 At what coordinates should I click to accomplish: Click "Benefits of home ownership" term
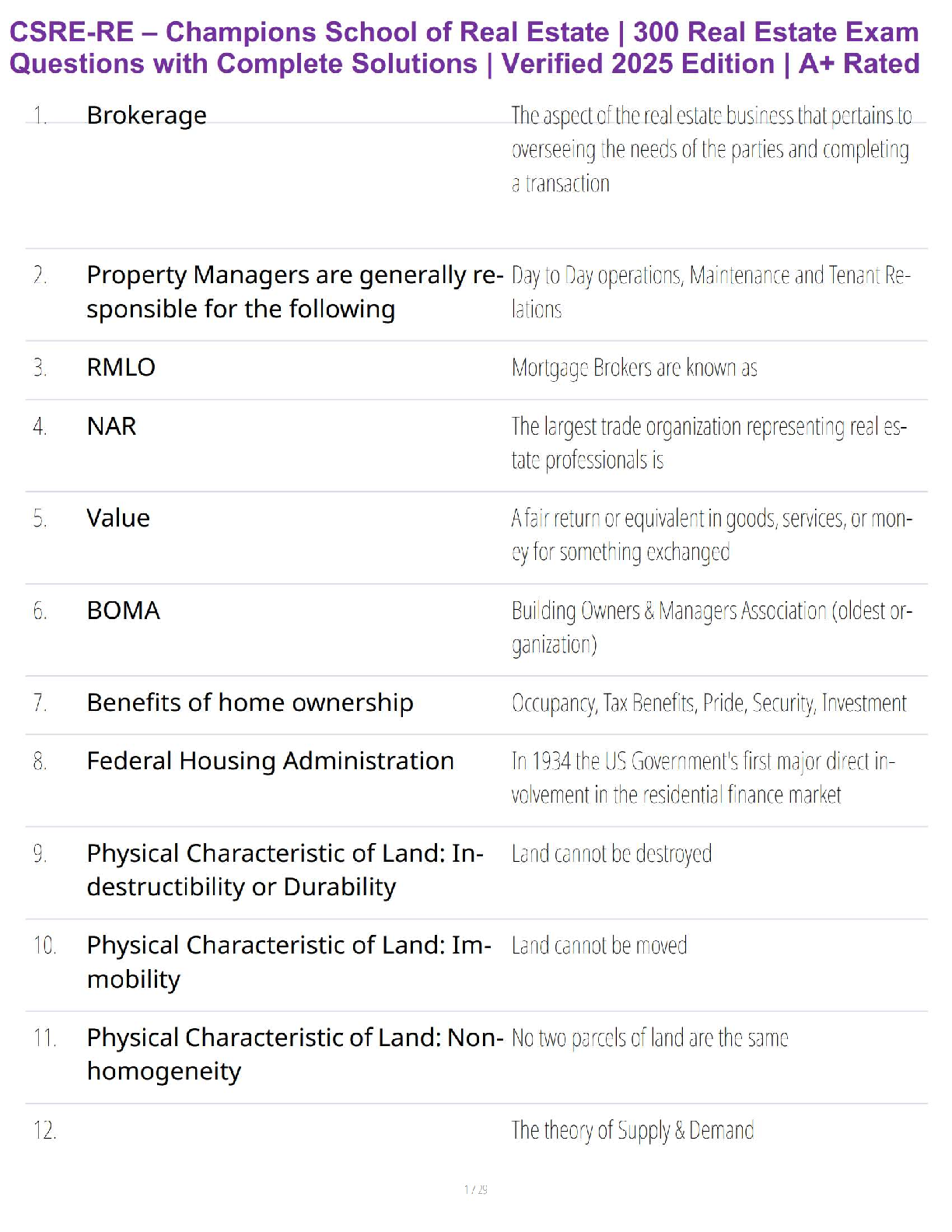(250, 702)
